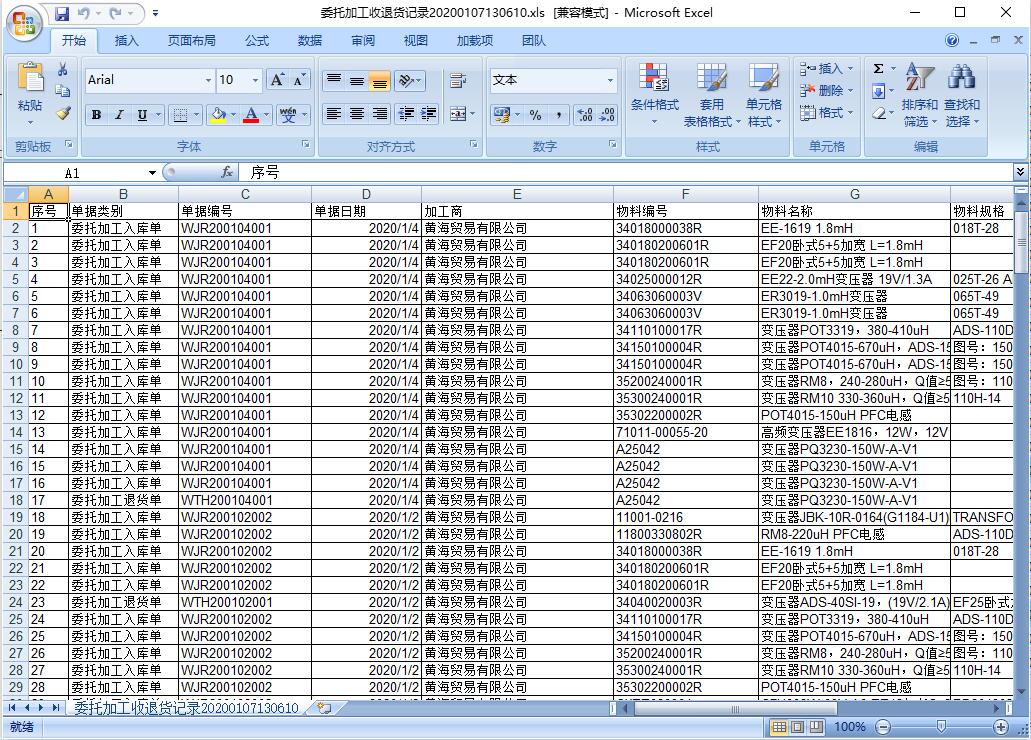Click the zoom slider handle in status bar
The width and height of the screenshot is (1031, 740).
[941, 727]
